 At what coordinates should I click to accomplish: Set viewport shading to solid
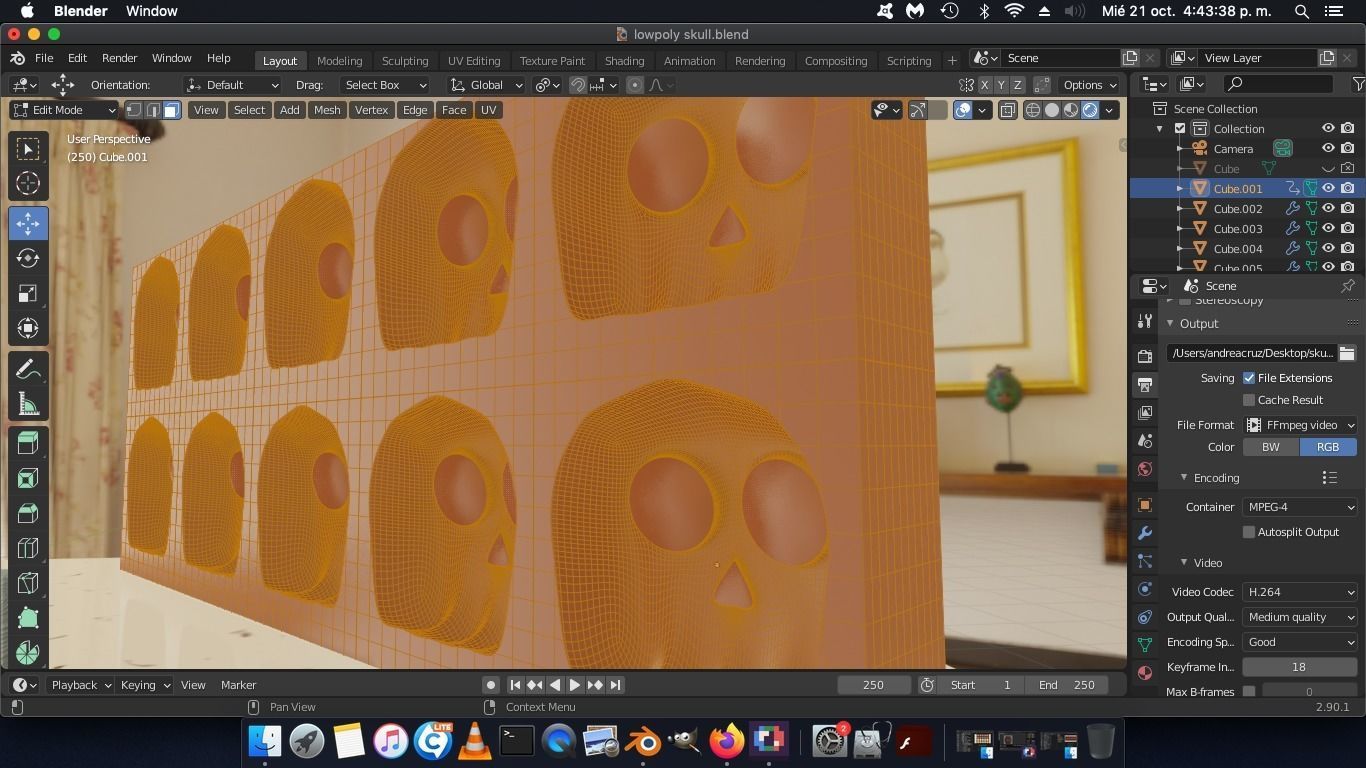[x=1052, y=110]
